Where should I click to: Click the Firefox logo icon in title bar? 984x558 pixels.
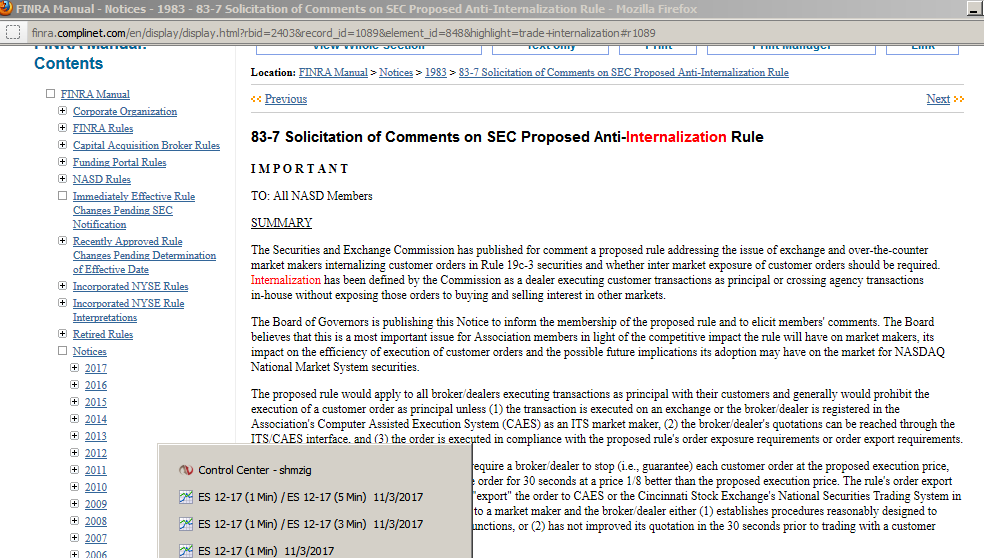pos(6,8)
